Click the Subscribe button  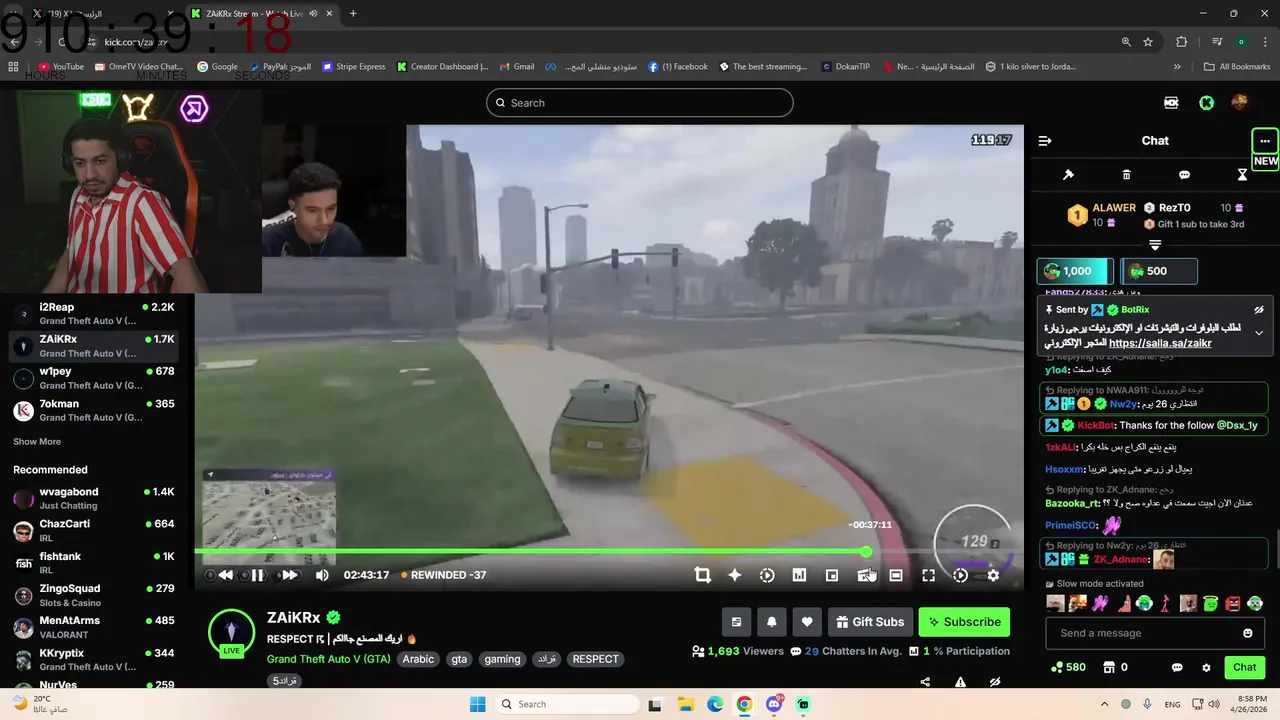(x=964, y=622)
